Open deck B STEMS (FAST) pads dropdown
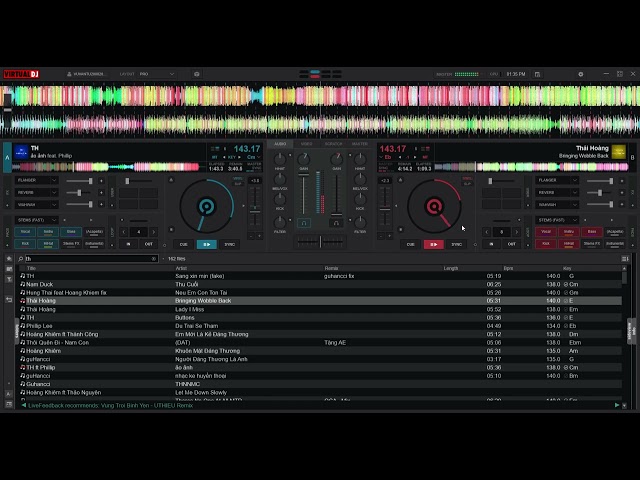Screen dimensions: 640x480 [557, 220]
